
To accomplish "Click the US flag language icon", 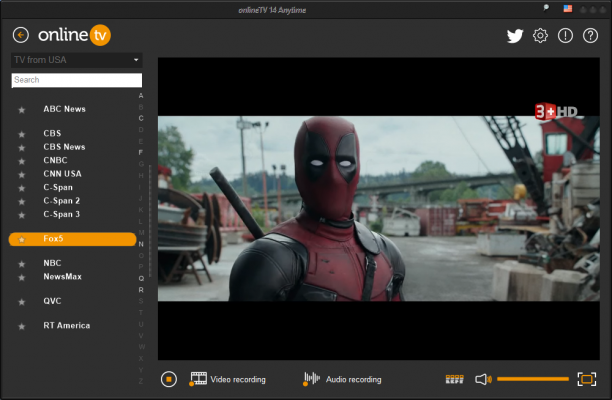I will 568,9.
